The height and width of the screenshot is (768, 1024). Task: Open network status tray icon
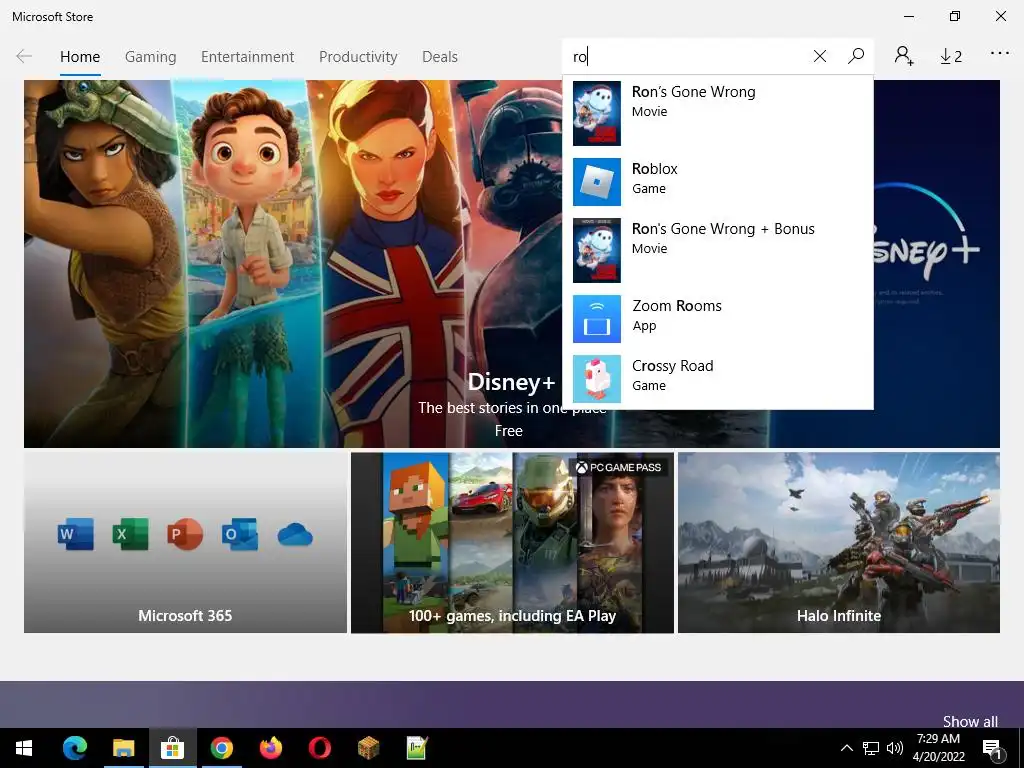[x=871, y=748]
